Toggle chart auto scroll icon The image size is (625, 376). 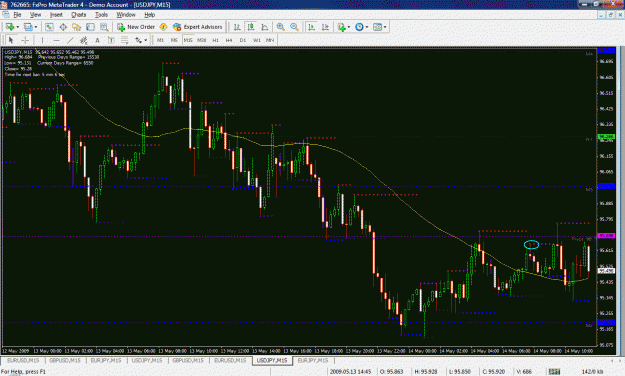[312, 27]
